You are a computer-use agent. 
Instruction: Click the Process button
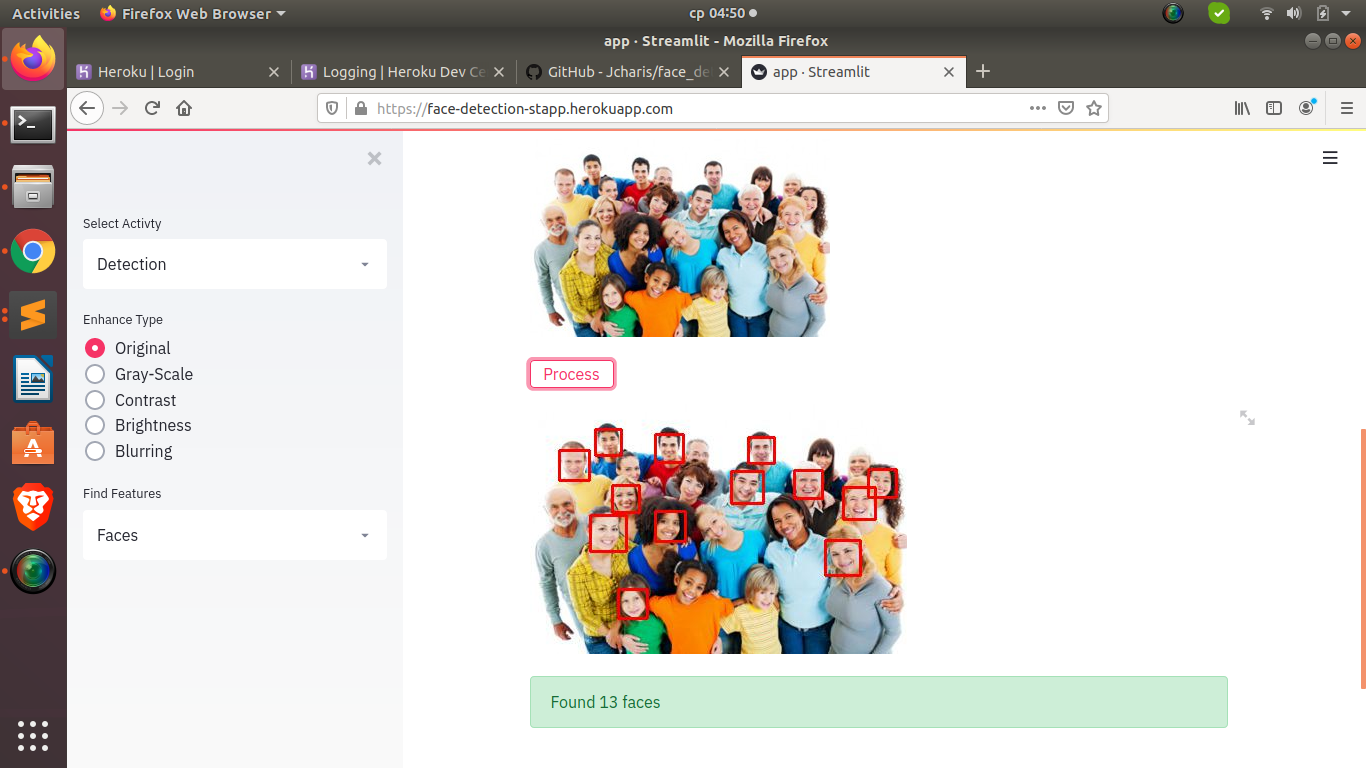[571, 373]
